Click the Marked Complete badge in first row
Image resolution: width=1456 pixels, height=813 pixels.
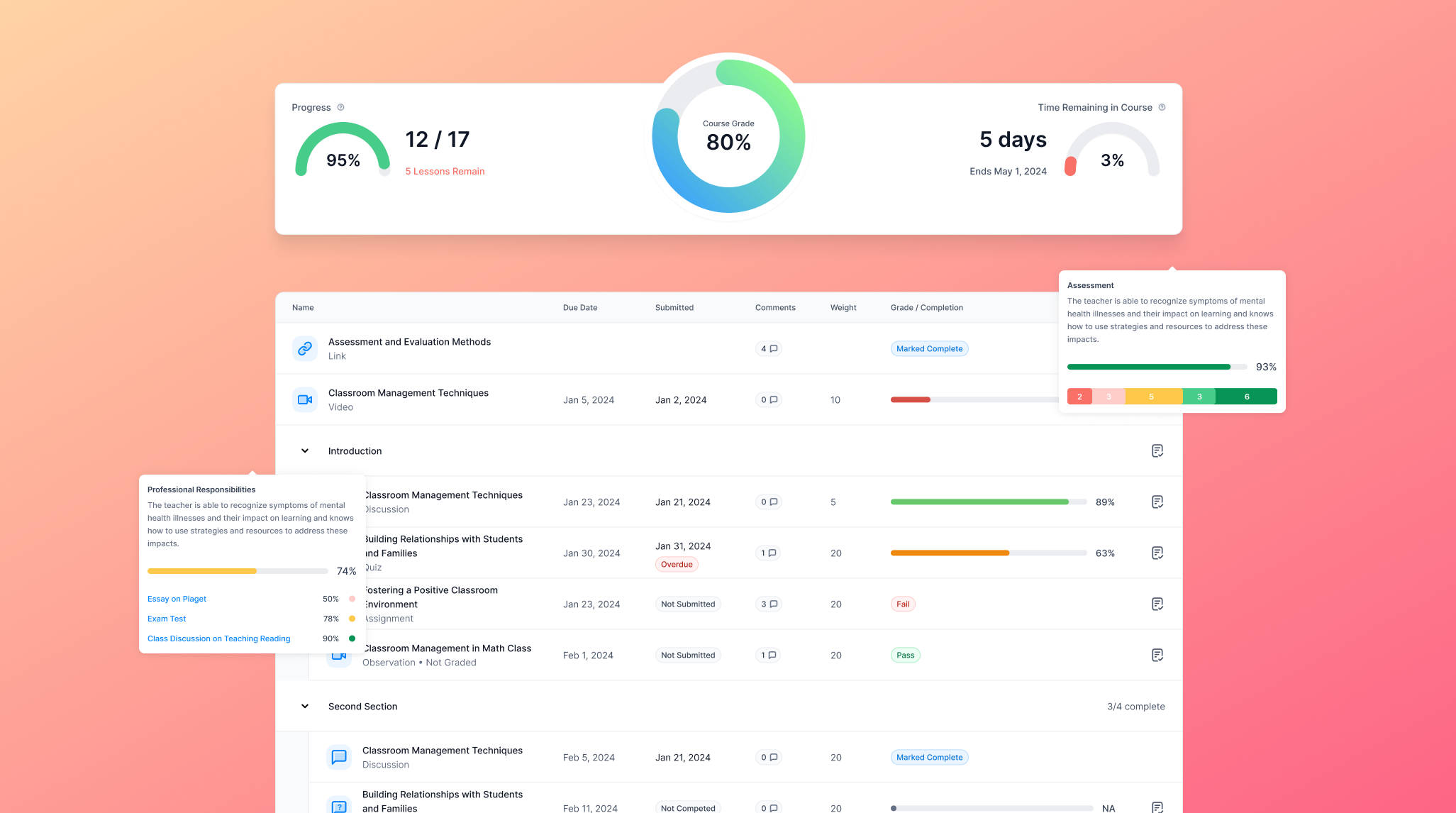pos(929,348)
